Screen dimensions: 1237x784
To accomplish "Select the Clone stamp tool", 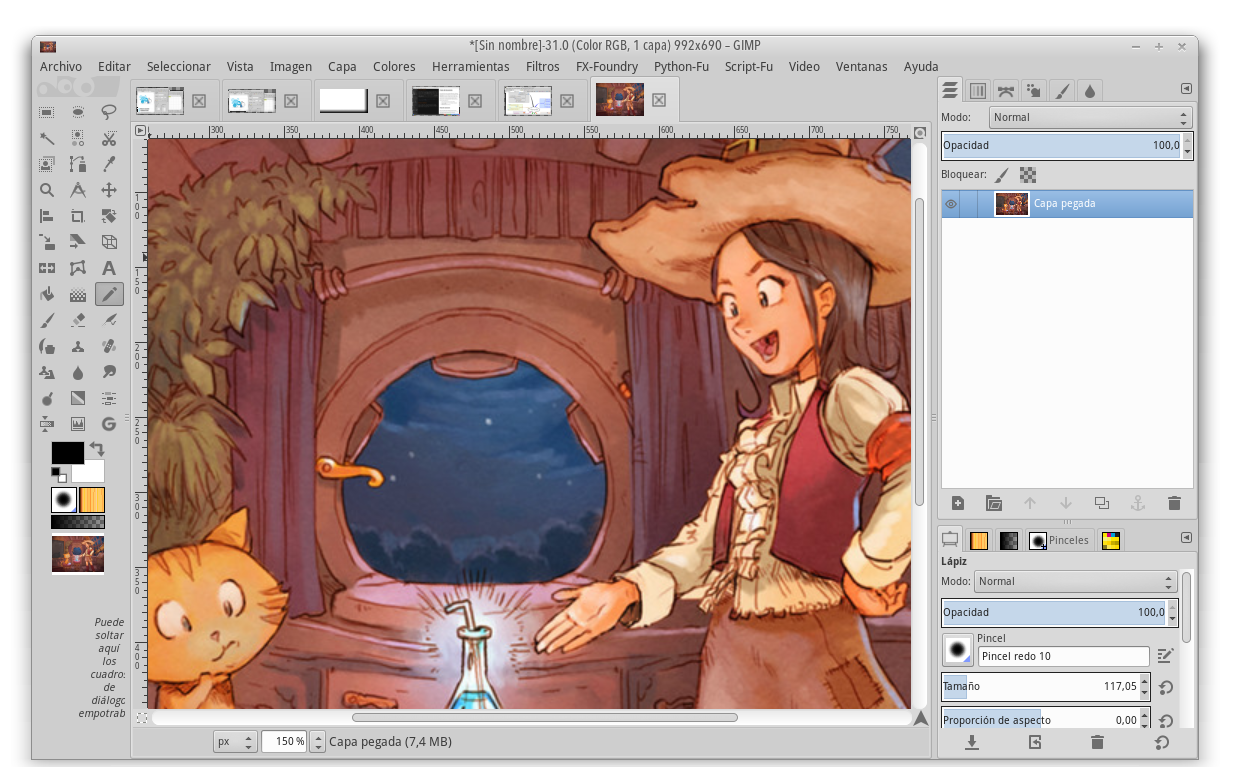I will coord(78,346).
